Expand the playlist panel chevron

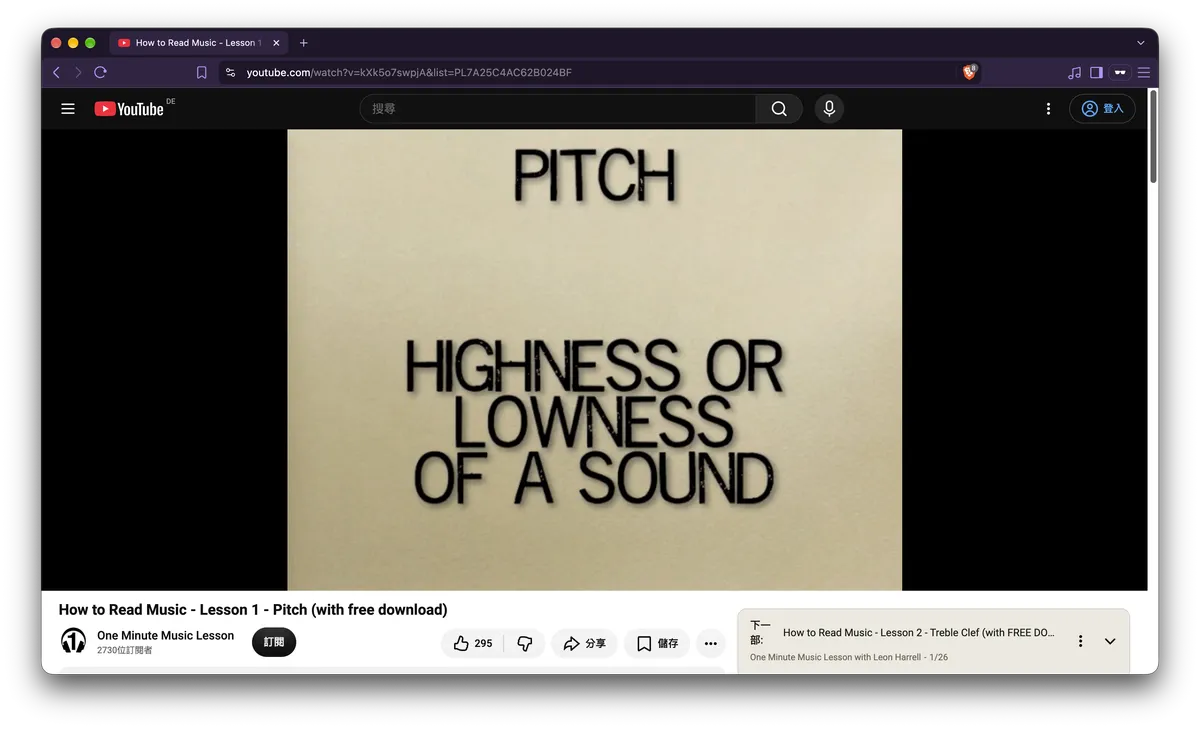[x=1110, y=641]
